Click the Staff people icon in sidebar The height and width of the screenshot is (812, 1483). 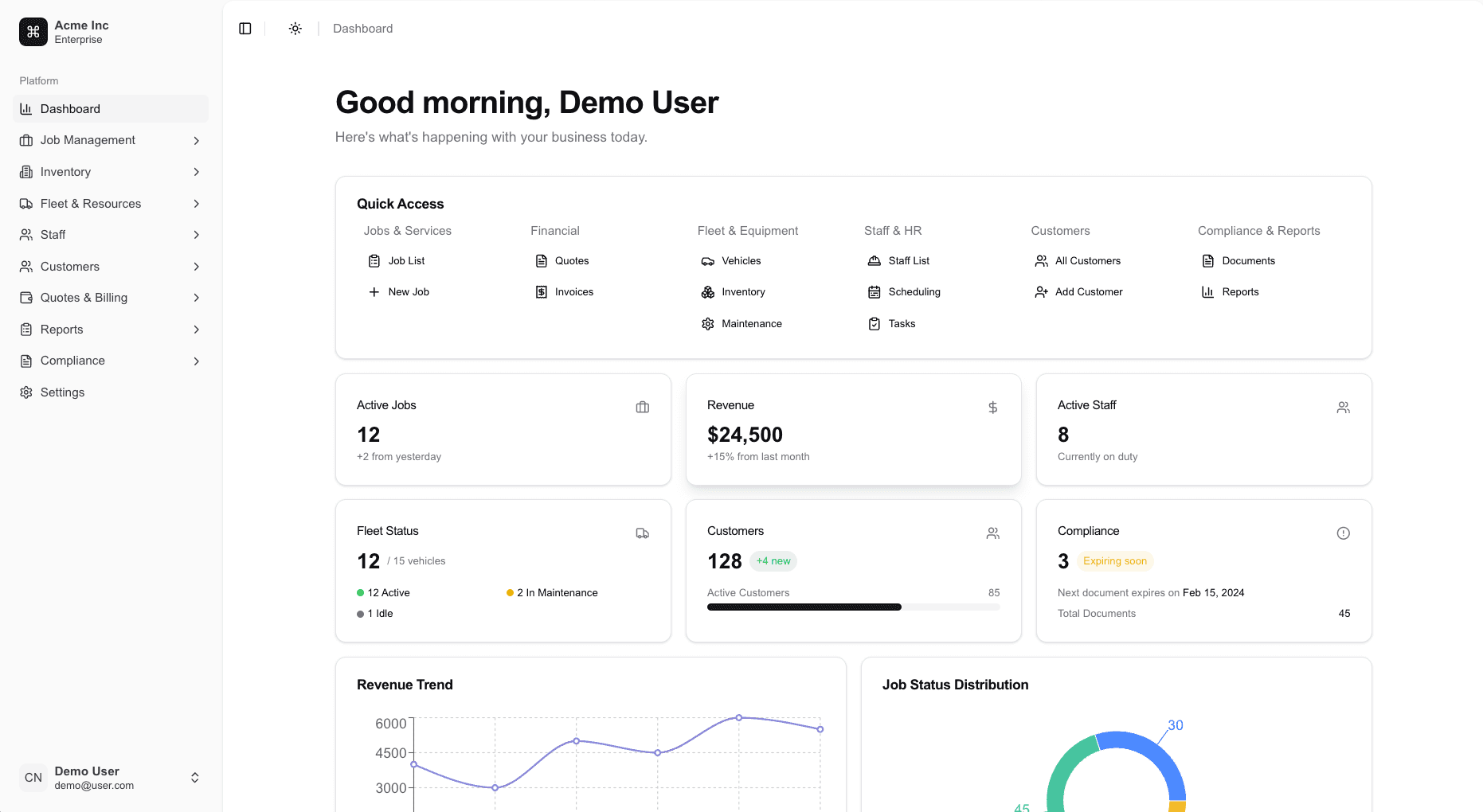pos(26,235)
